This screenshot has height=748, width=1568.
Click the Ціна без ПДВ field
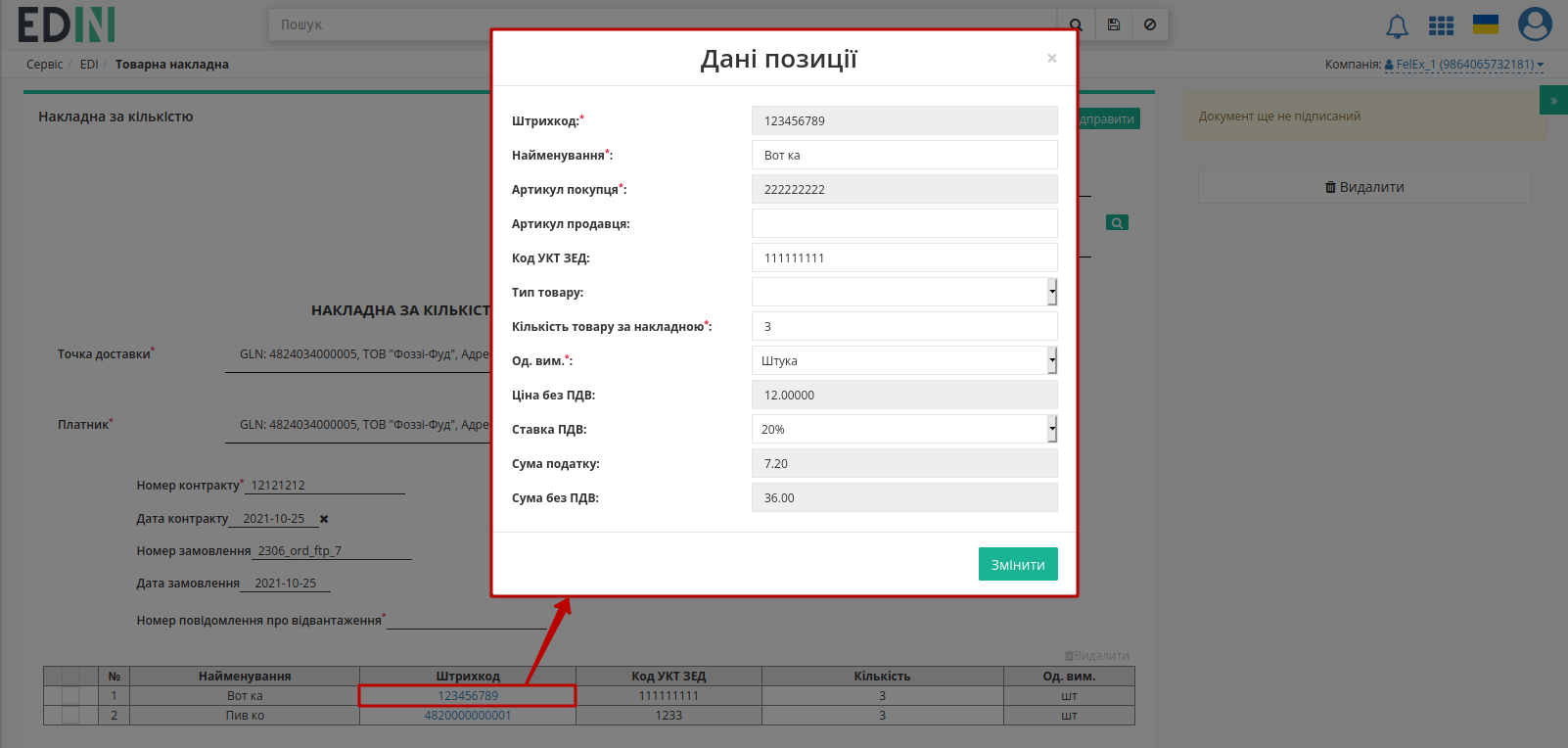click(904, 395)
